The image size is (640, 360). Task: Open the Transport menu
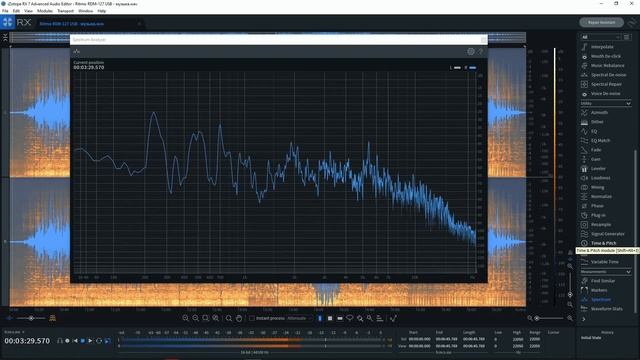click(x=66, y=11)
